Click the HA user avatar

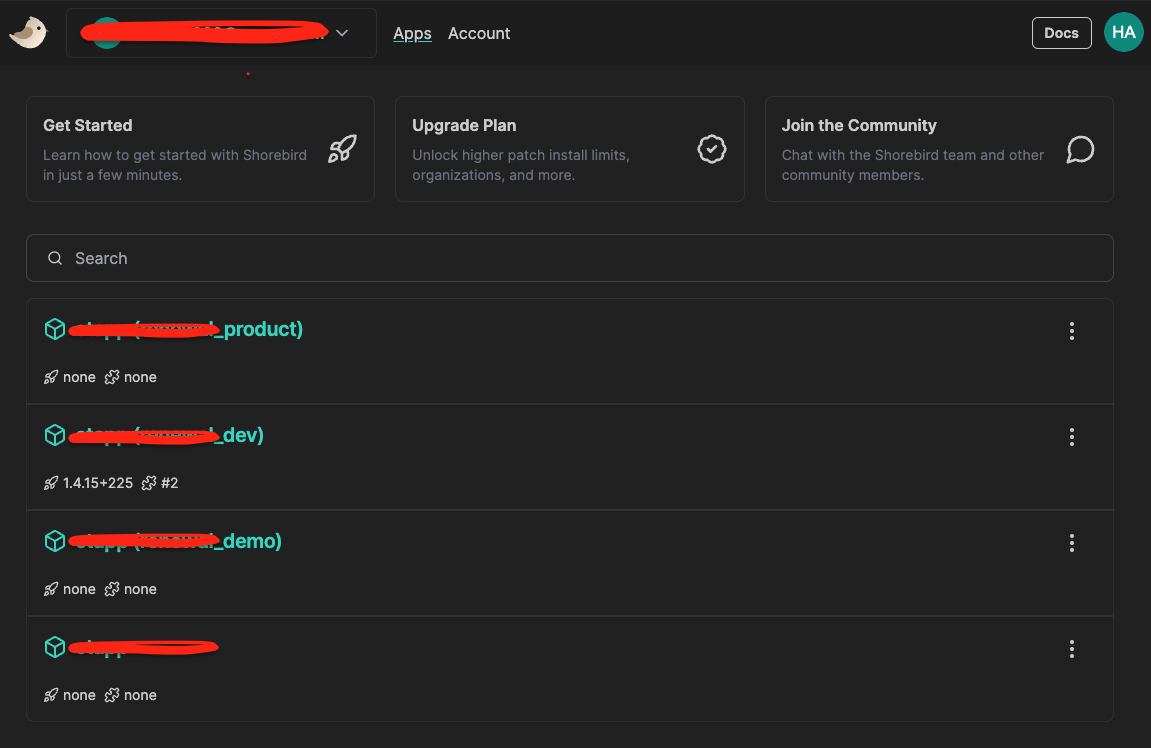[x=1123, y=33]
